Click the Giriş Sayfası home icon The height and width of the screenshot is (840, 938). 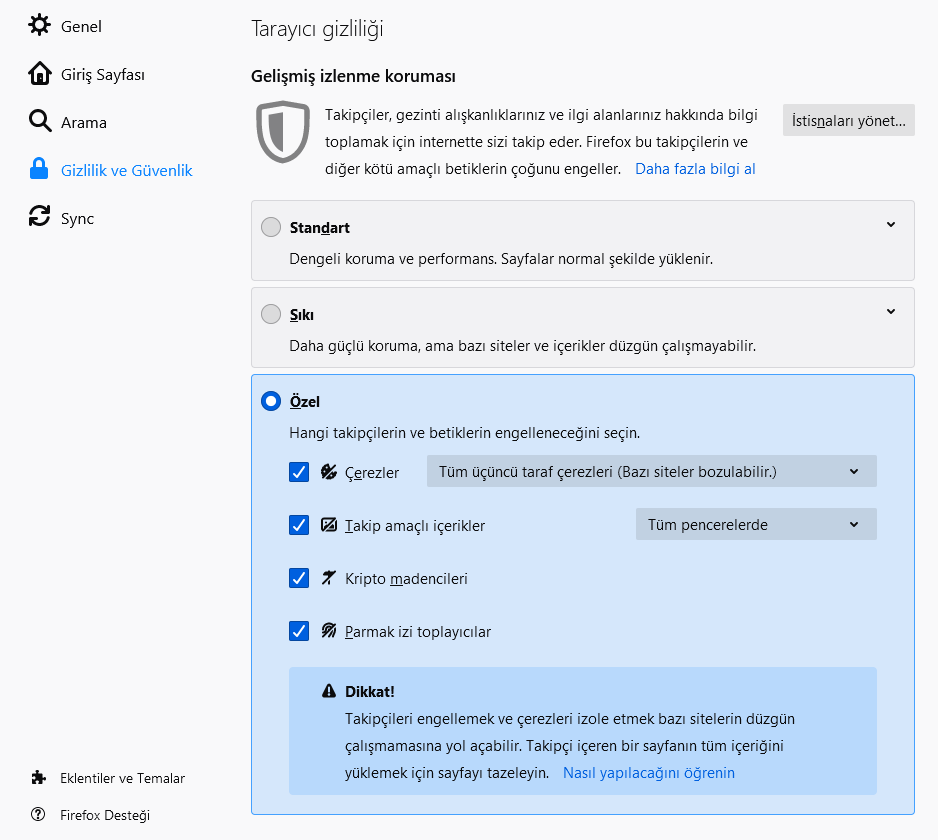[x=40, y=74]
